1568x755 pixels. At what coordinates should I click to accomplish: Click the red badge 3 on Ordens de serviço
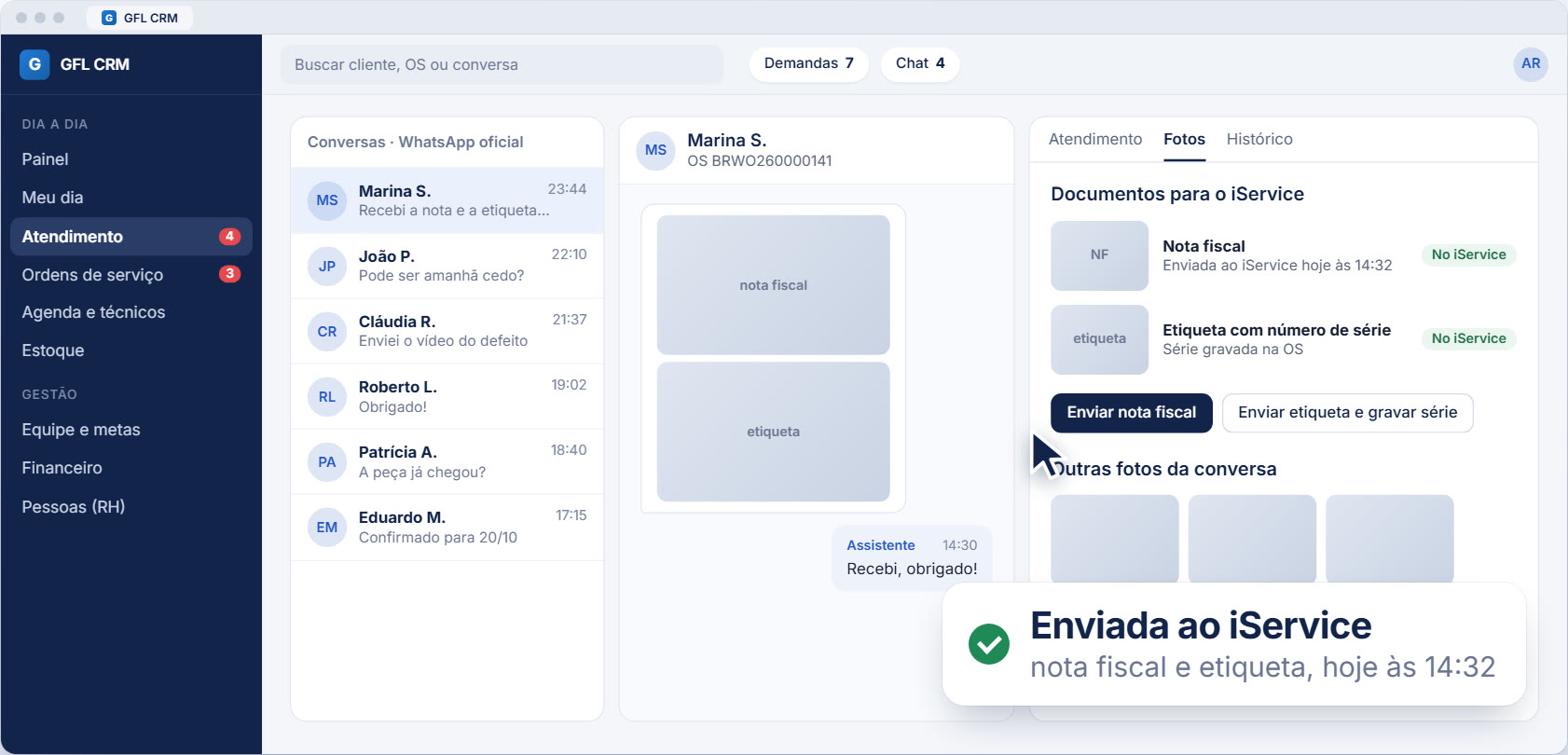click(229, 274)
